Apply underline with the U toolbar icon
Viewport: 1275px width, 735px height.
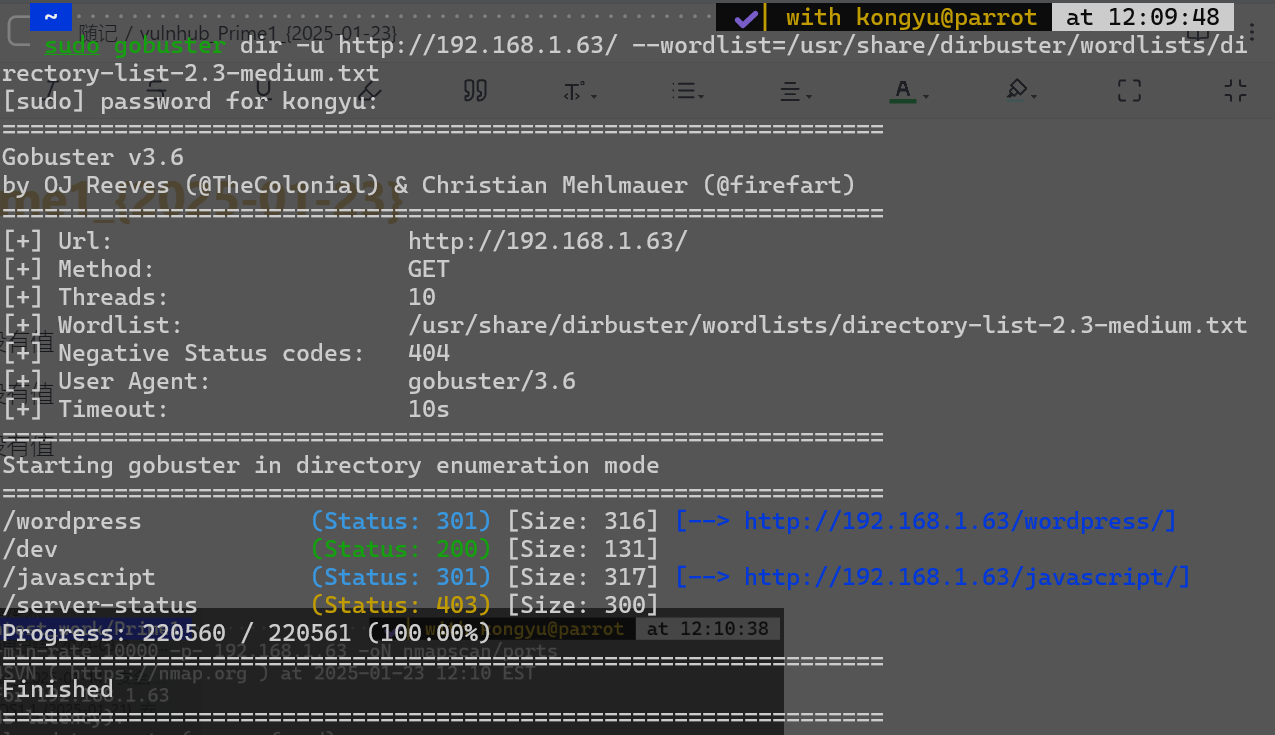point(264,91)
